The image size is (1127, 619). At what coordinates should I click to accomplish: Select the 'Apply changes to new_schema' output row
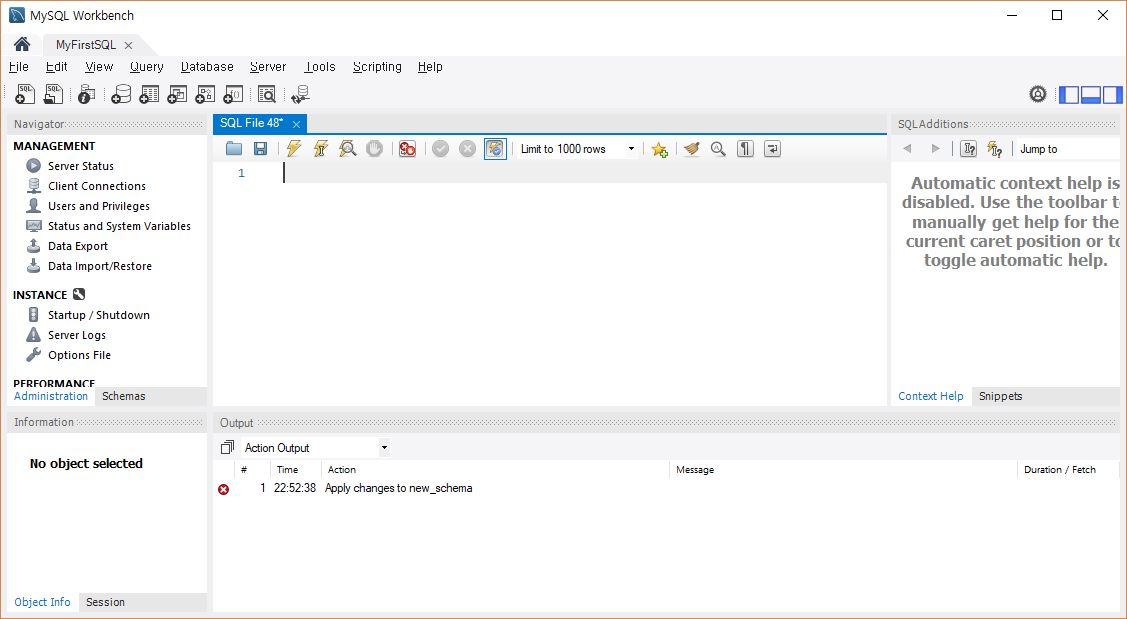(x=666, y=489)
